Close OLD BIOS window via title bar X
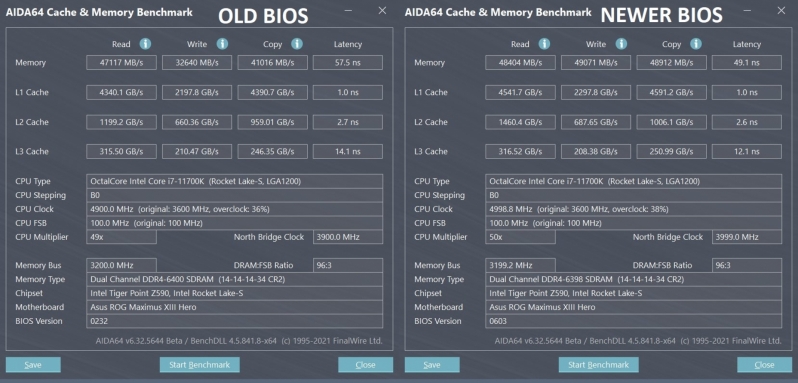Image resolution: width=798 pixels, height=383 pixels. (382, 11)
